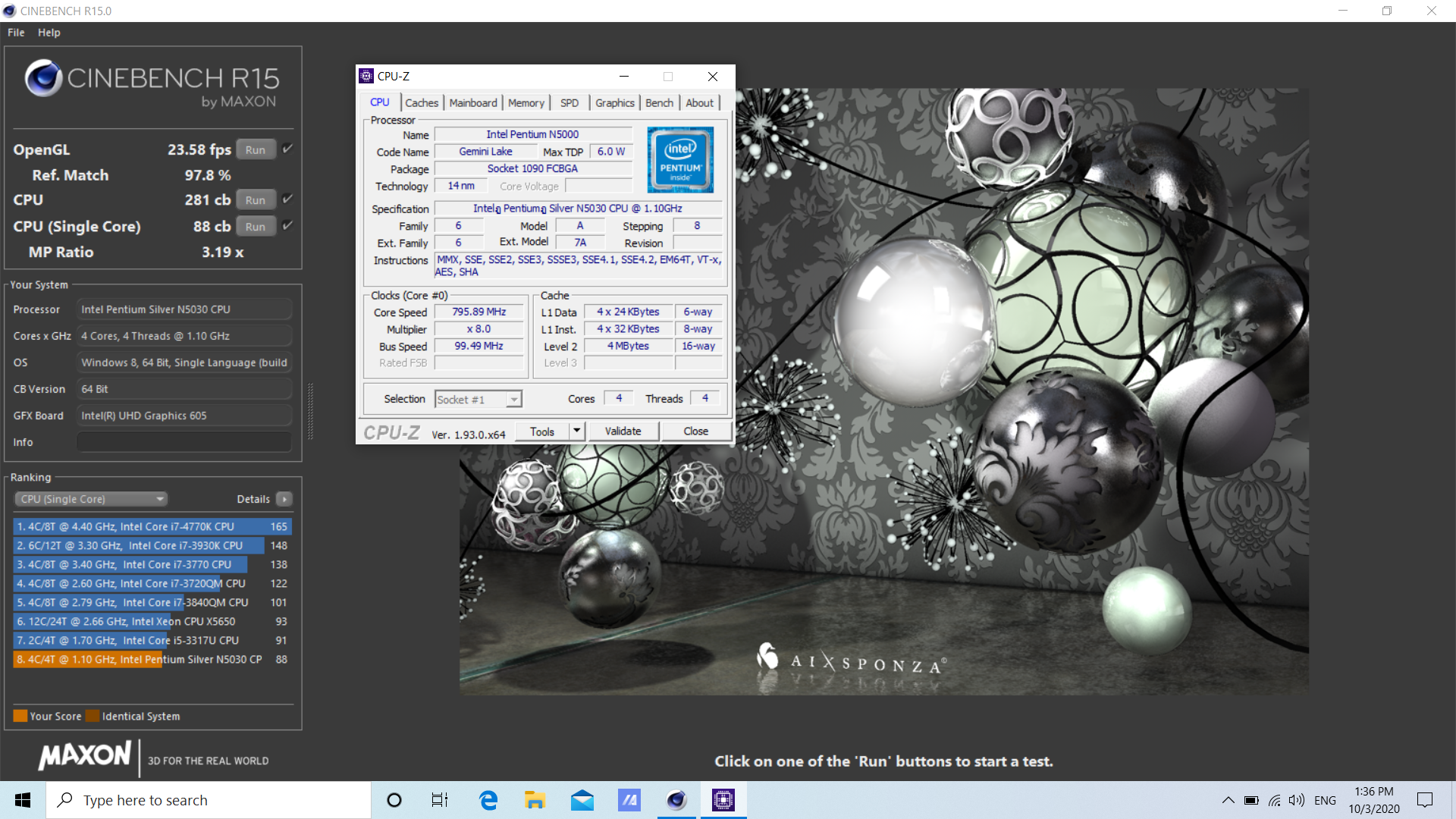The image size is (1456, 819).
Task: Switch to the Memory tab in CPU-Z
Action: [526, 103]
